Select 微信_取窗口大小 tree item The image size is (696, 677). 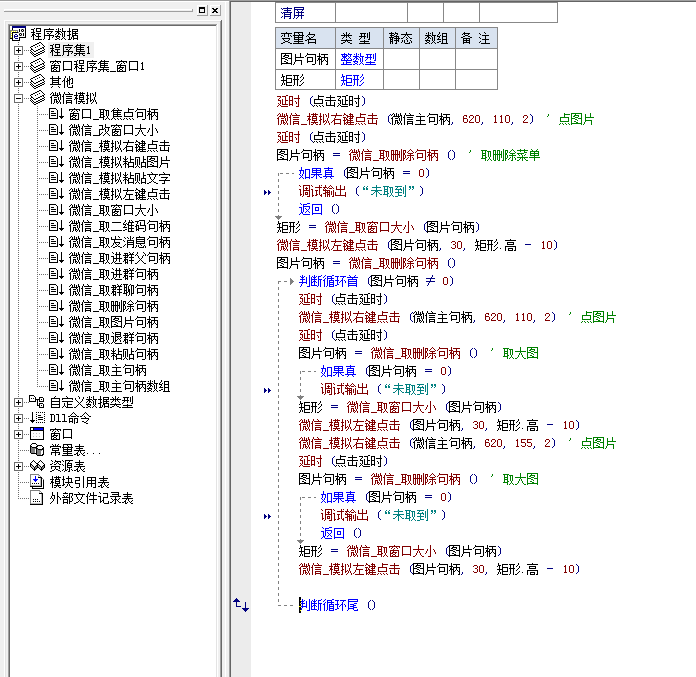114,210
